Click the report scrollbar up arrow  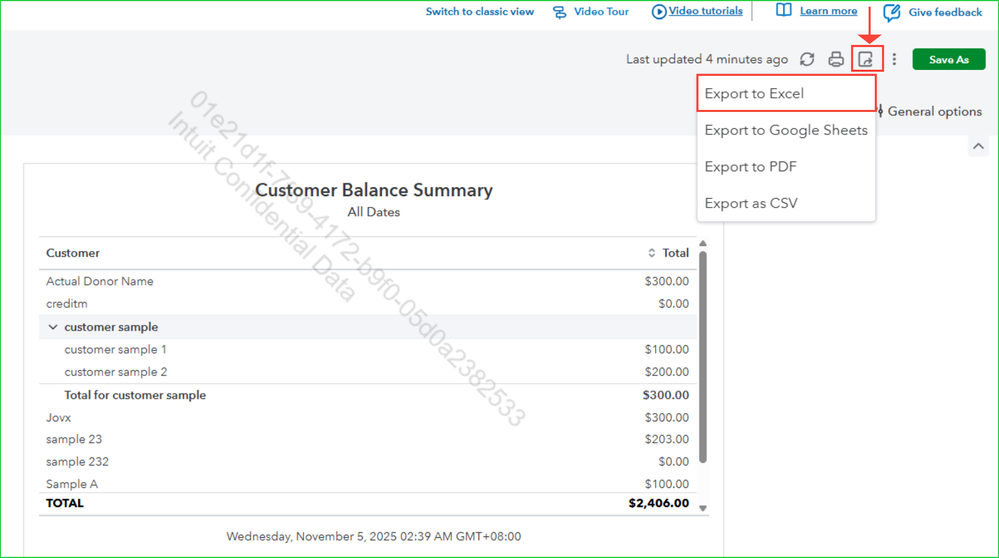pyautogui.click(x=703, y=244)
